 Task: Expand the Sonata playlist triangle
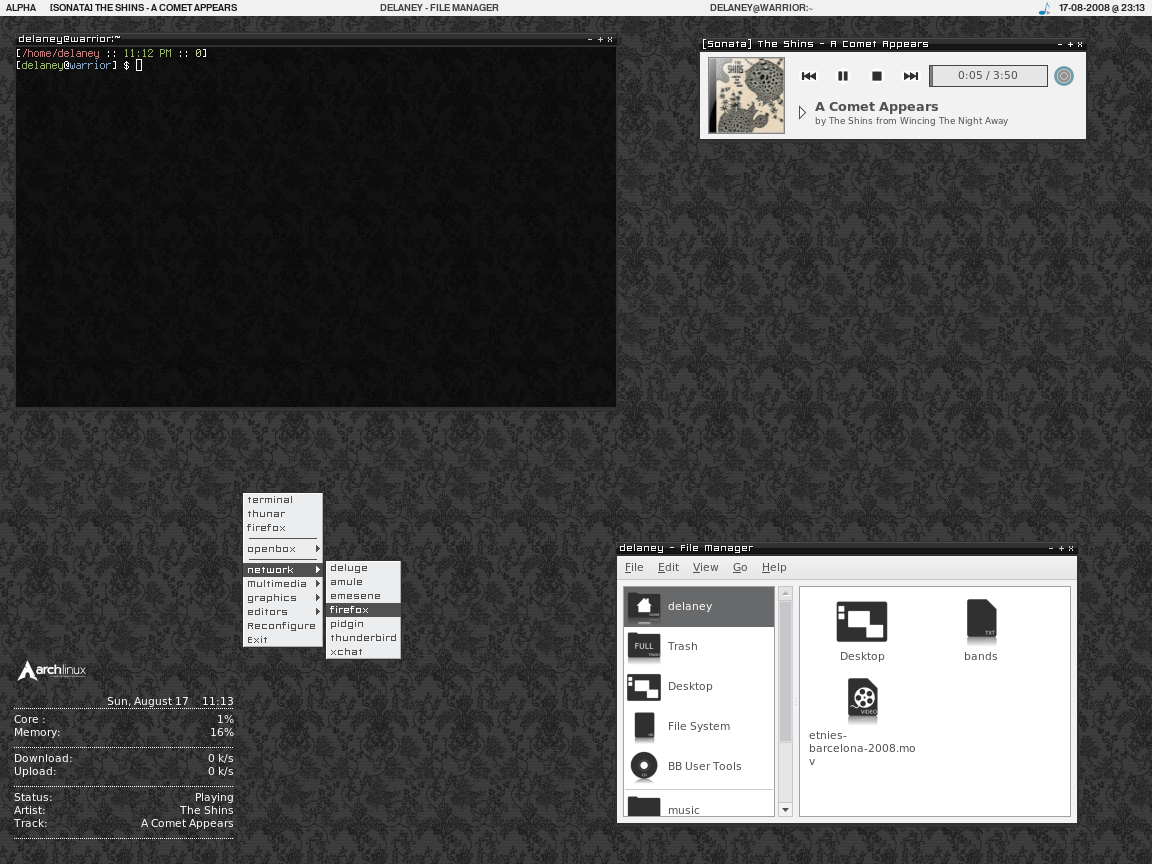click(x=802, y=112)
